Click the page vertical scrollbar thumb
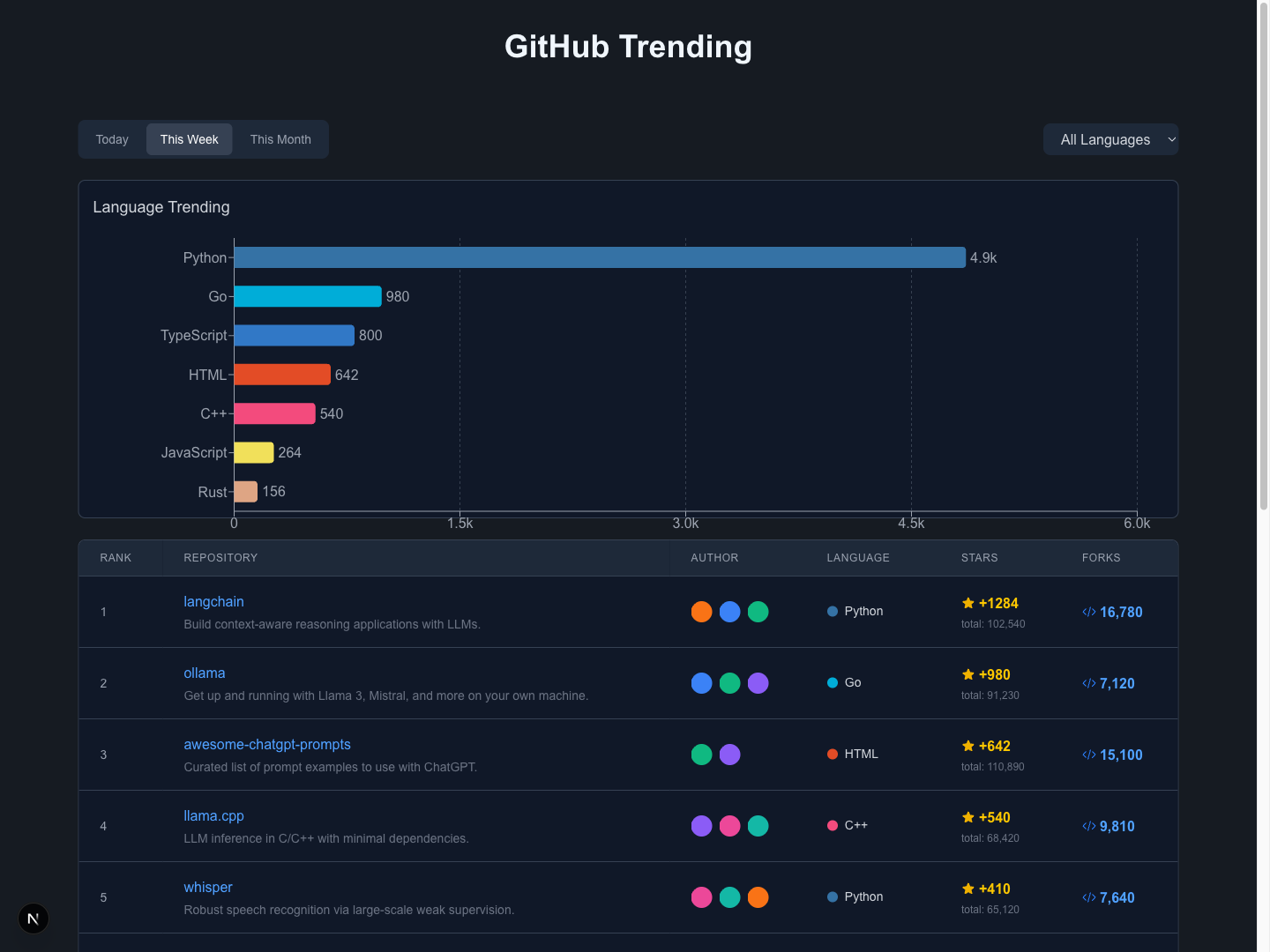Image resolution: width=1270 pixels, height=952 pixels. 1264,256
